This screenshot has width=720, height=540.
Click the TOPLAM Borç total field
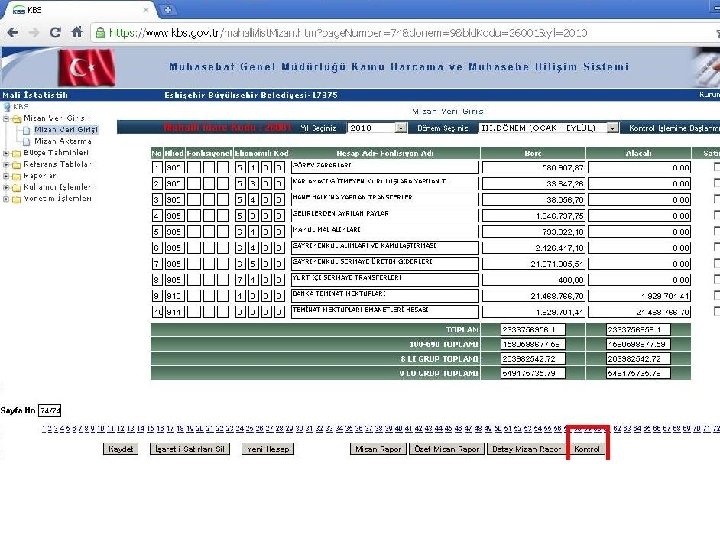(533, 329)
